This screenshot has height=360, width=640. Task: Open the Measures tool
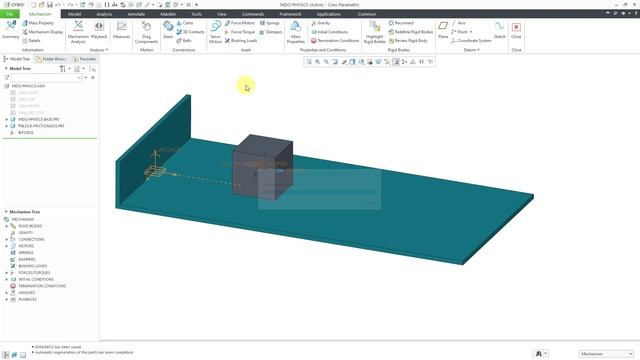[121, 29]
